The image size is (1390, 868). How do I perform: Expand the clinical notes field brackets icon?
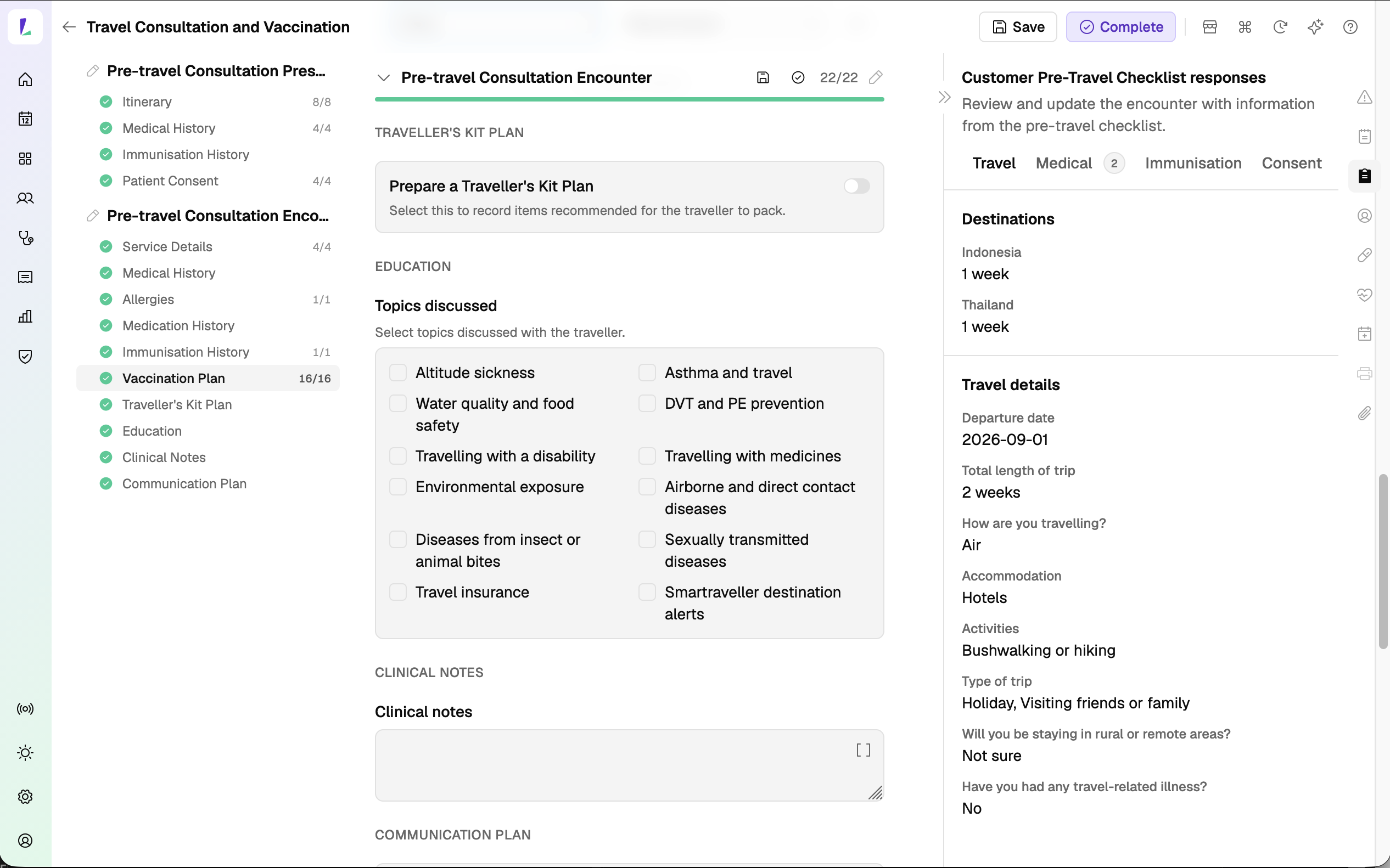pyautogui.click(x=864, y=751)
